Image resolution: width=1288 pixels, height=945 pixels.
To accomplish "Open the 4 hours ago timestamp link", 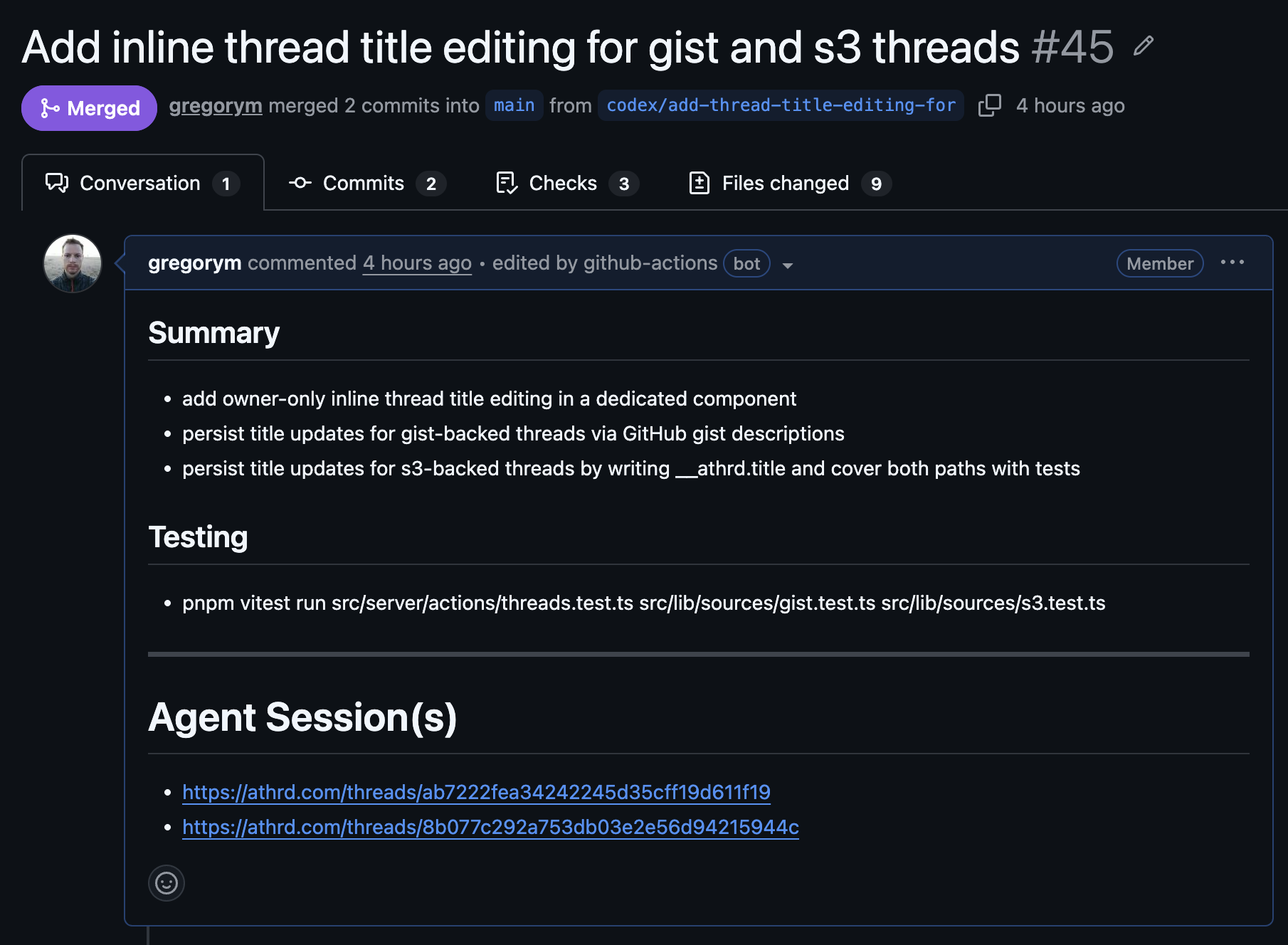I will tap(417, 263).
